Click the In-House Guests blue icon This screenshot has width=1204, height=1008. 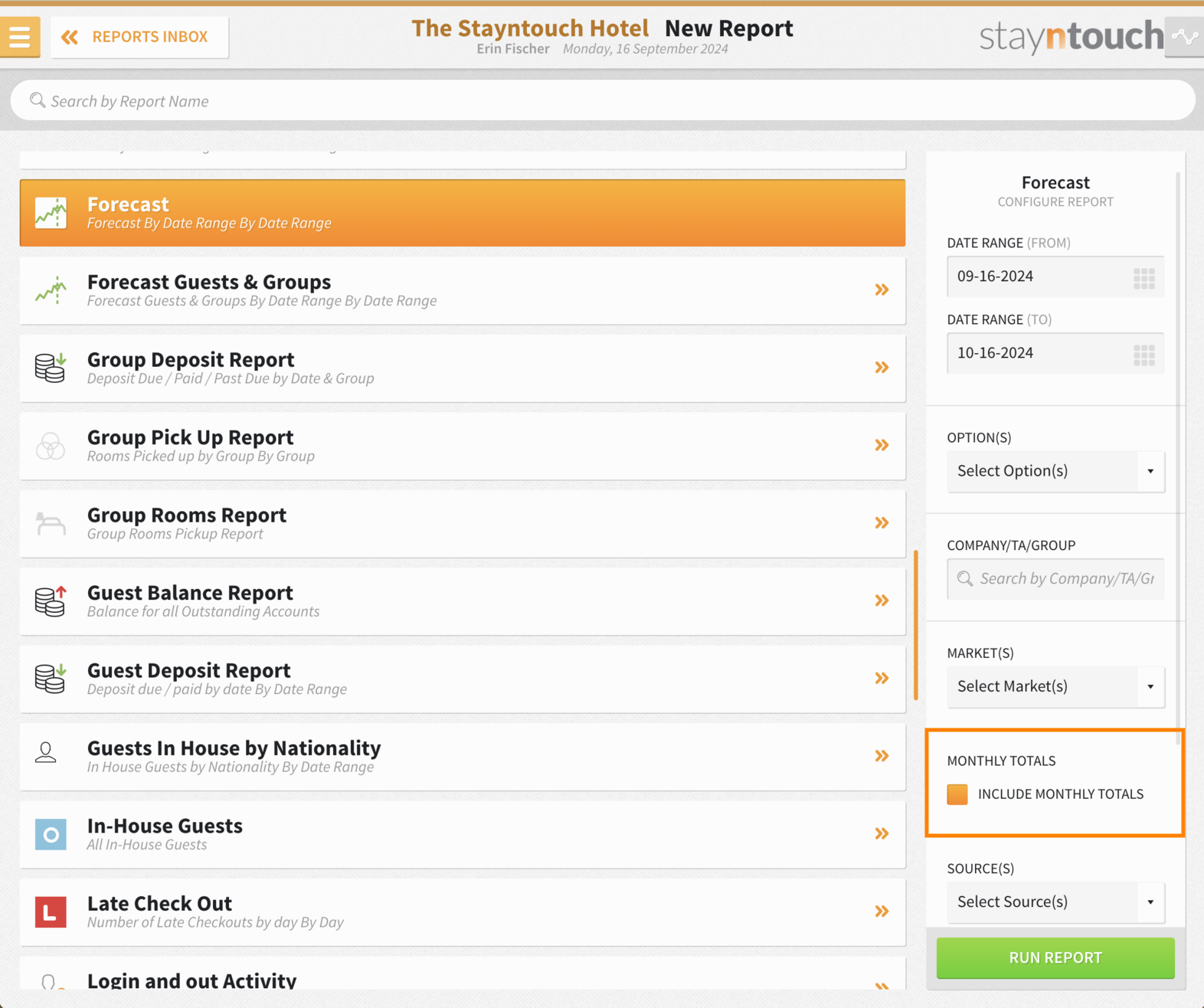tap(51, 834)
